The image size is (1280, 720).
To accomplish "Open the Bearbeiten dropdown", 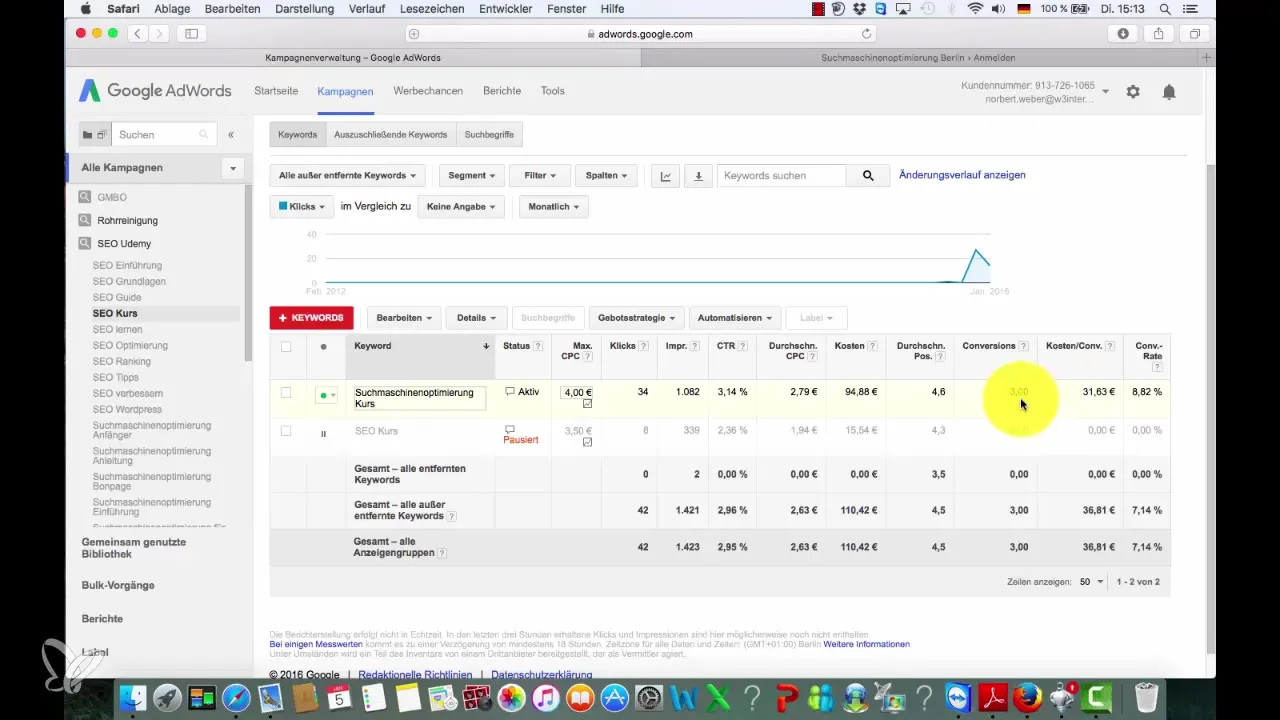I will click(x=404, y=318).
